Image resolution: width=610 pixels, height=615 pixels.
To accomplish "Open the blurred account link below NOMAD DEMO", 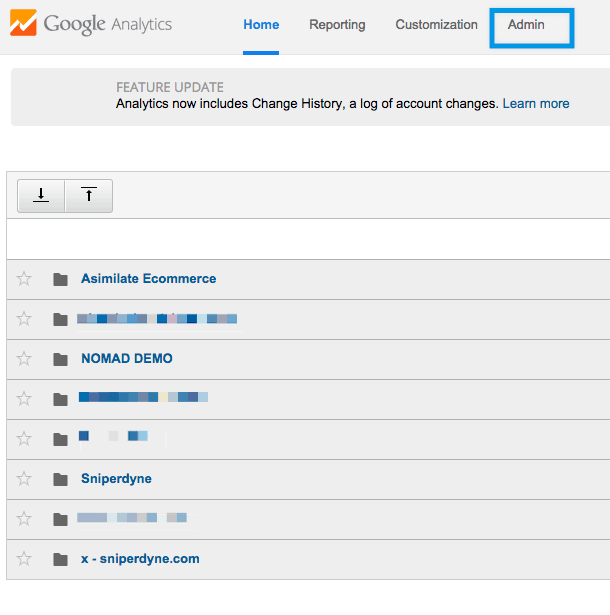I will [143, 397].
